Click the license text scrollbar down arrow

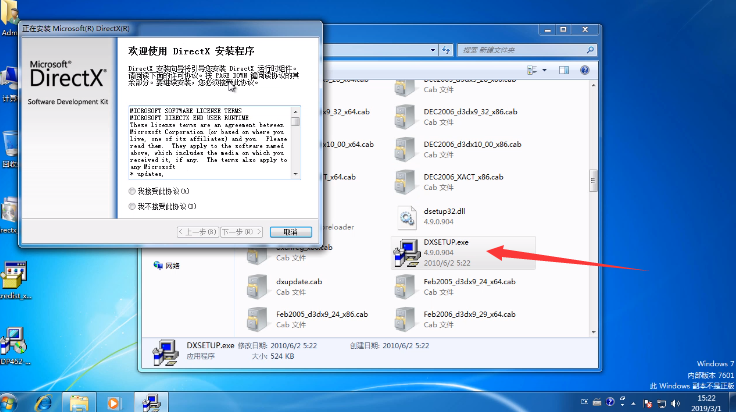coord(295,174)
